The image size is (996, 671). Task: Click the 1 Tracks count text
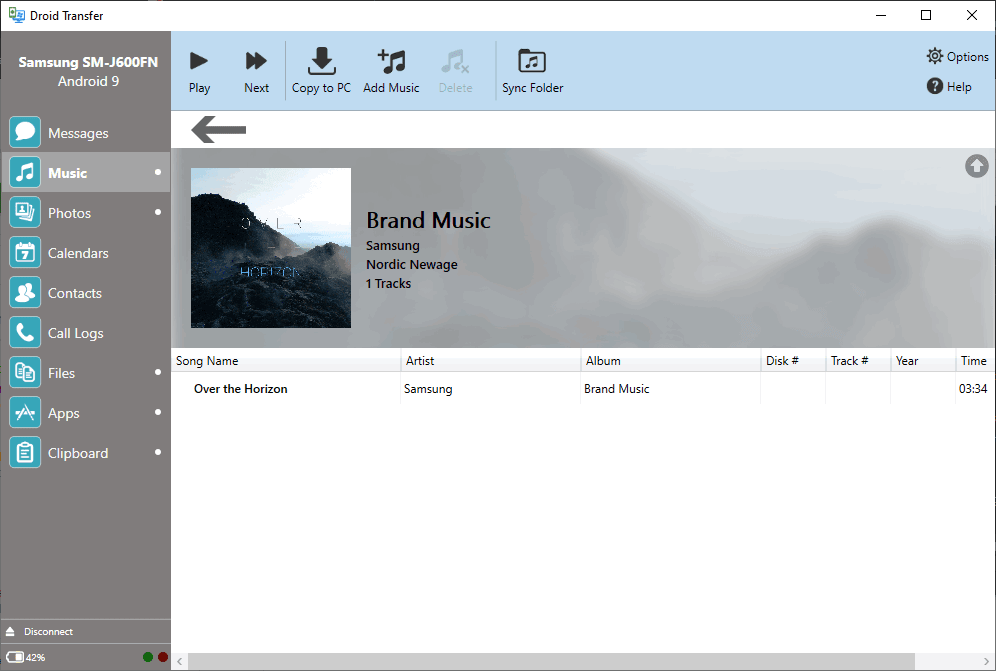coord(388,283)
